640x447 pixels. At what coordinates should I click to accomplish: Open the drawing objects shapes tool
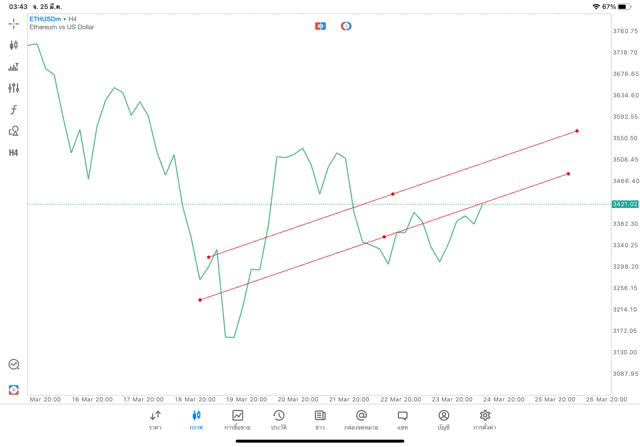point(14,131)
